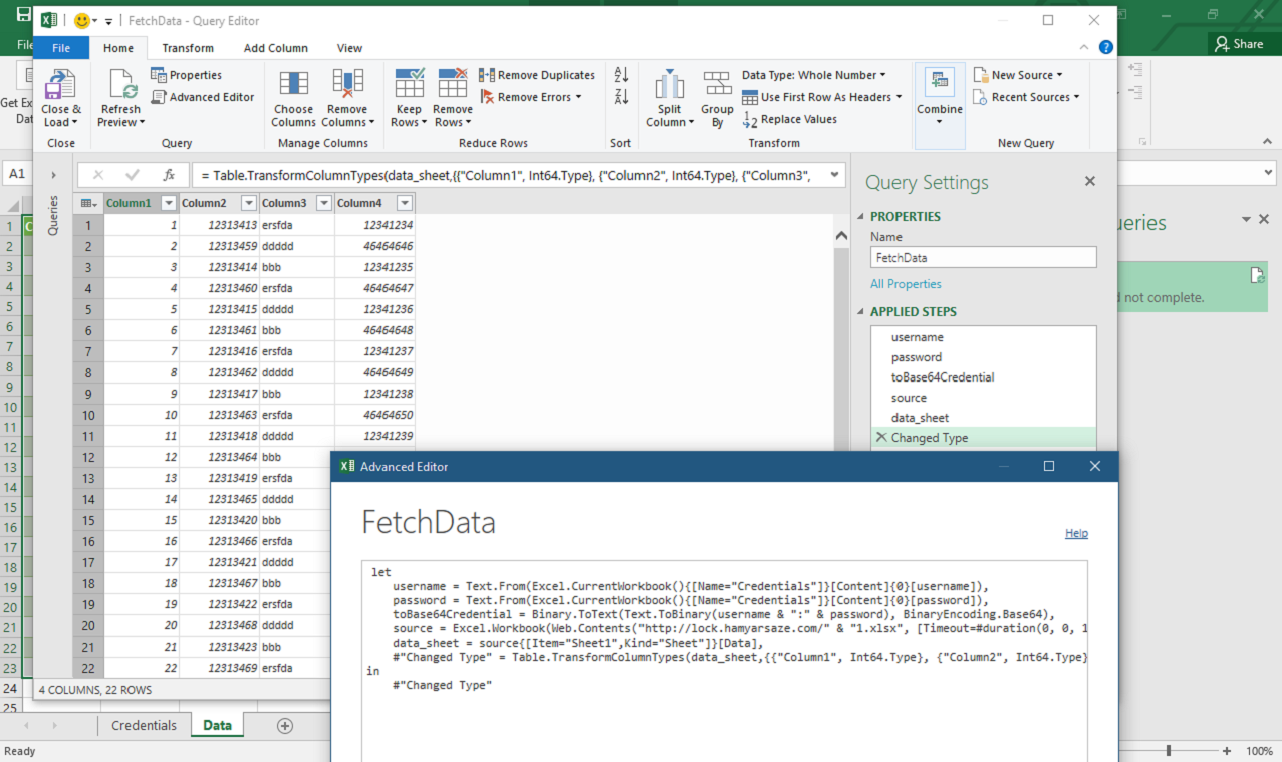
Task: Collapse the Query Editor ribbon
Action: (x=1085, y=47)
